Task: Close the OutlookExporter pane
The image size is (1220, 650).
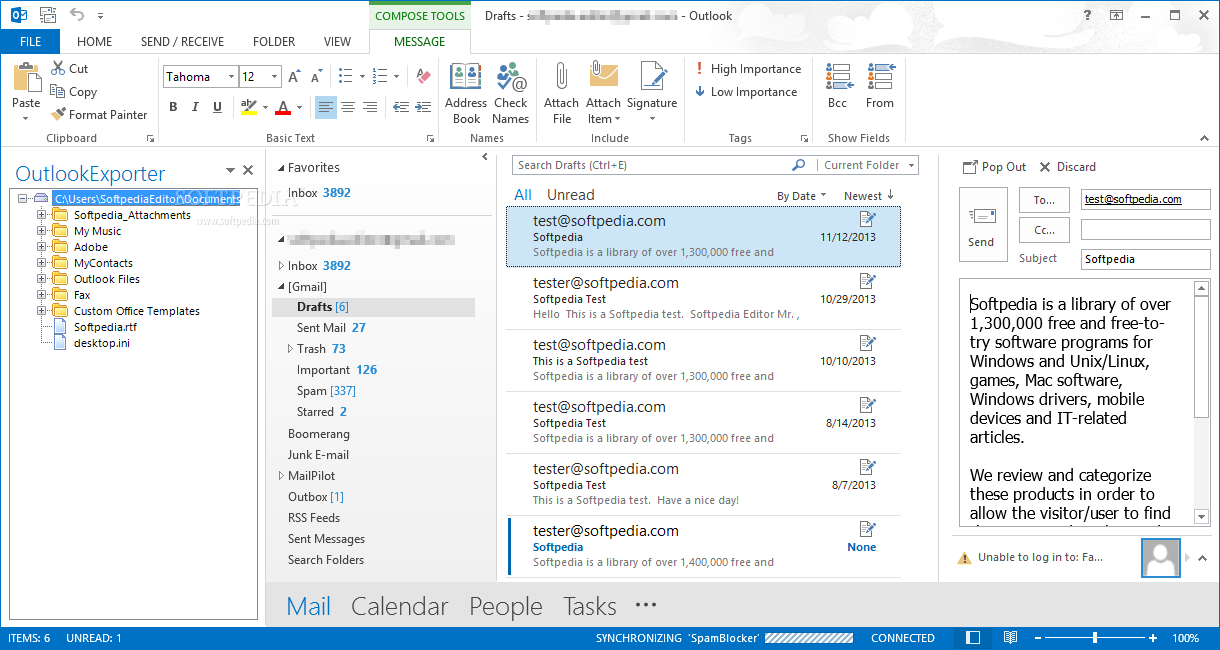Action: pos(248,171)
